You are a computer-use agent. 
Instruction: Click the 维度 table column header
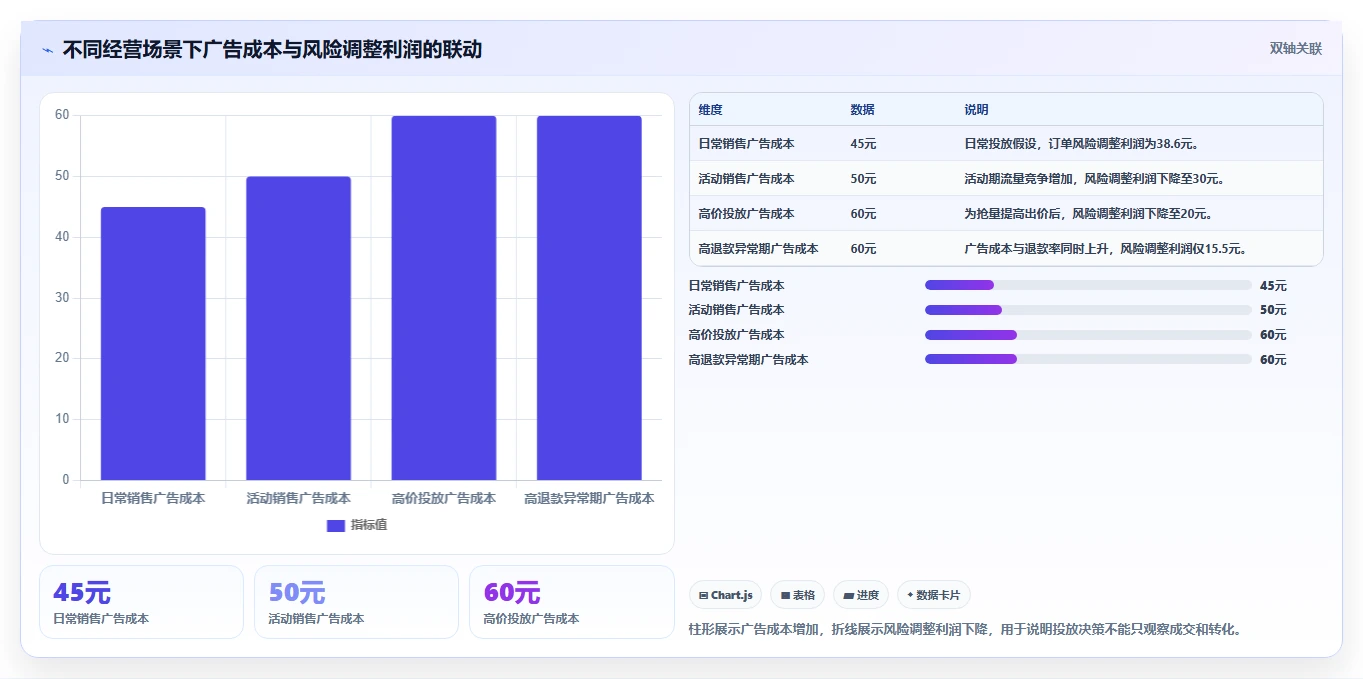(x=711, y=110)
